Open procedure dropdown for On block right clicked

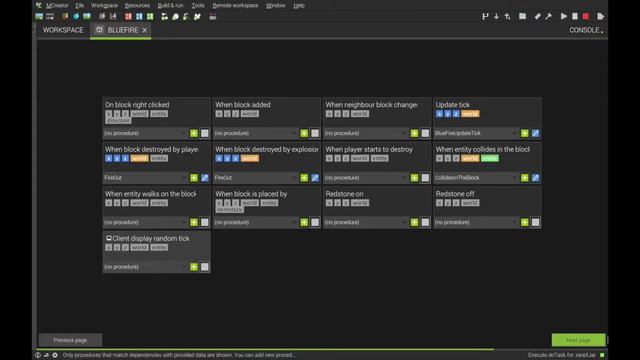[x=145, y=133]
